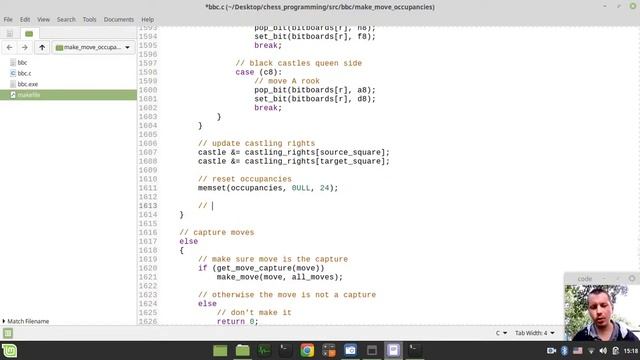Open the US keyboard layout flag indicator
This screenshot has width=640, height=360.
coord(578,351)
